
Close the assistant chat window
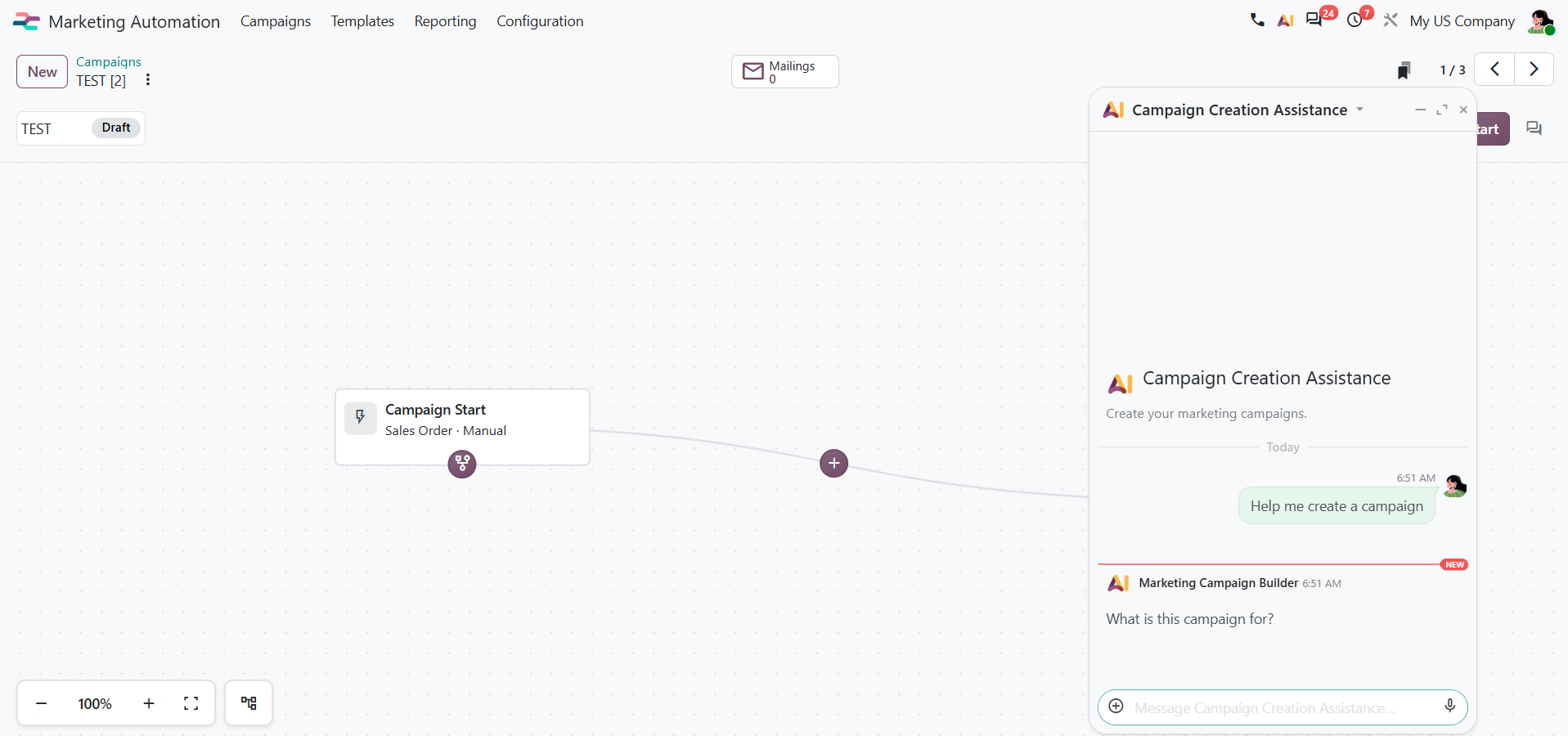[1463, 110]
